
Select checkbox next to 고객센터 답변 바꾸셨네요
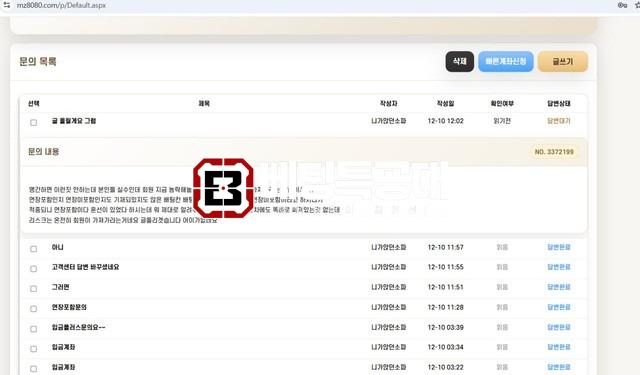pyautogui.click(x=33, y=268)
